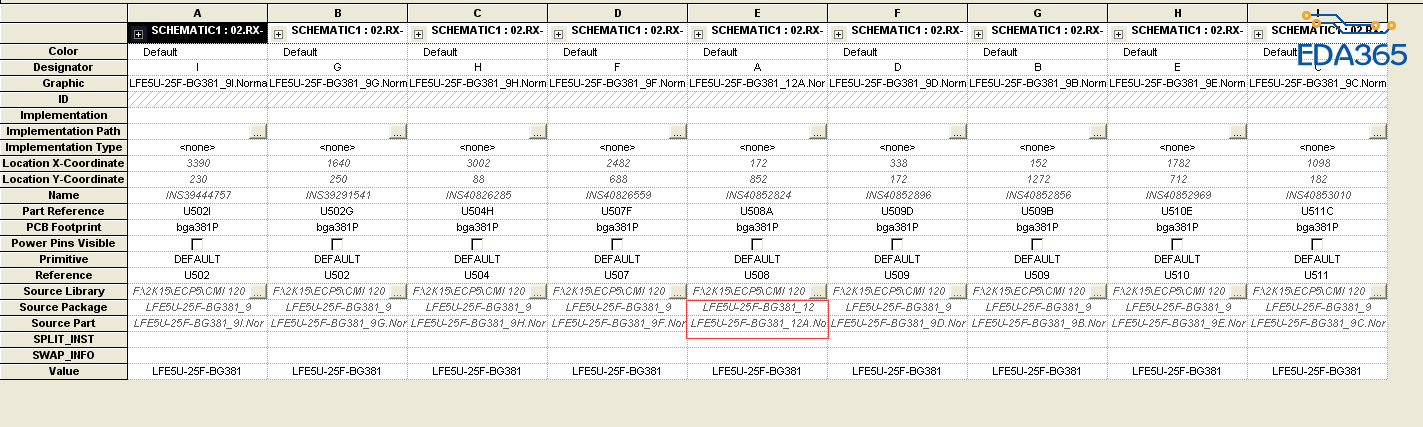Toggle Power Pins Visible checkbox for U502G
The width and height of the screenshot is (1423, 427).
tap(337, 244)
